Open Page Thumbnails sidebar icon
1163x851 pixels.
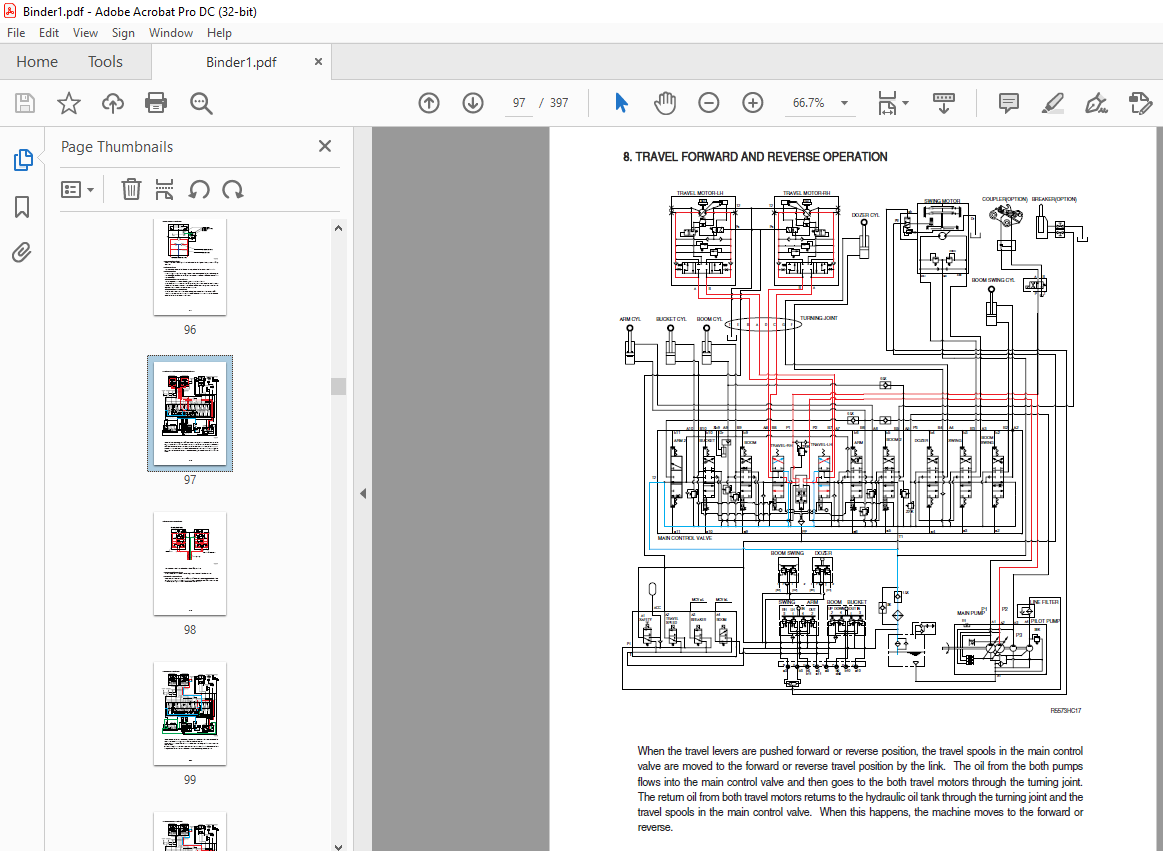22,160
